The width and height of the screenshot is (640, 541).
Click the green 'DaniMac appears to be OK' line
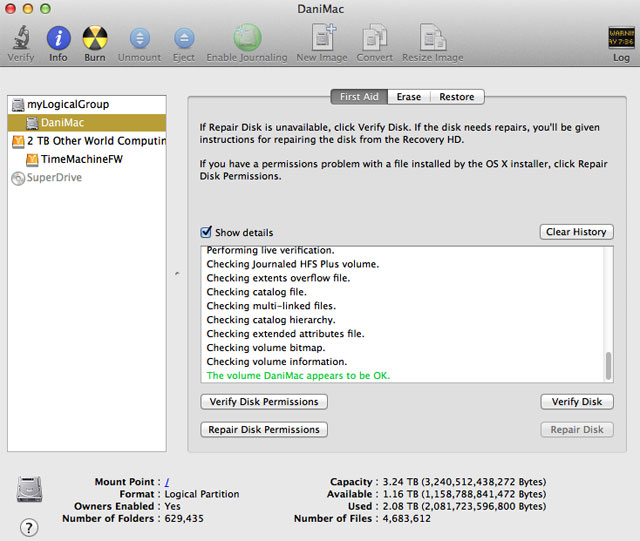point(298,376)
